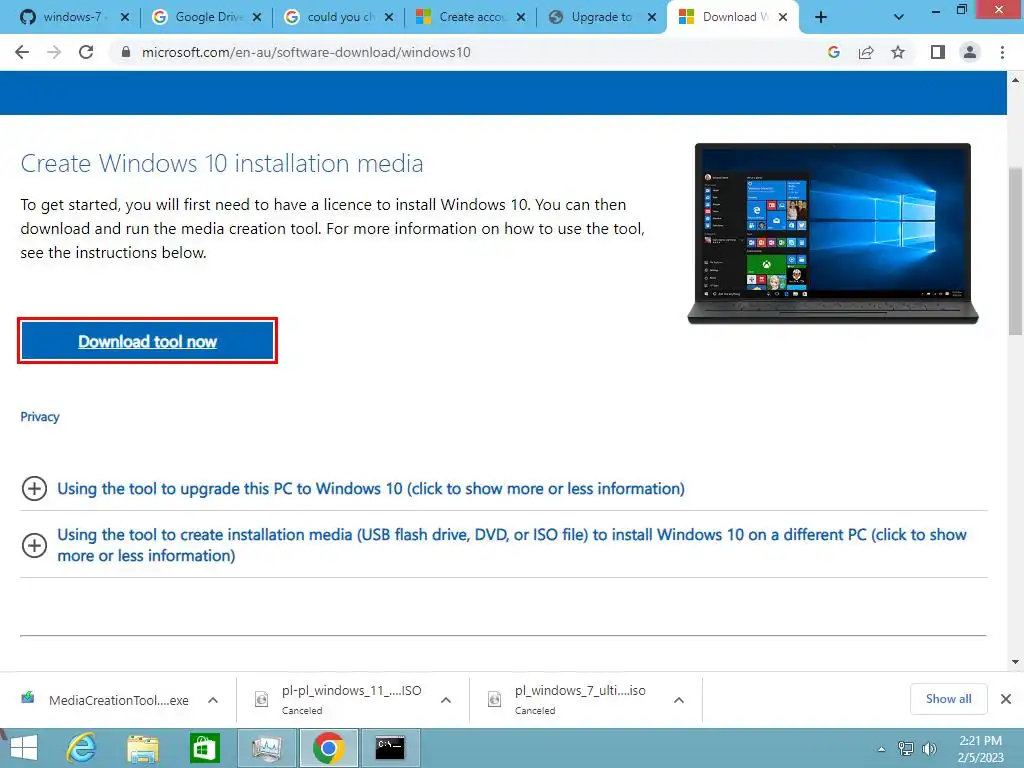Click the scrollbar down arrow
Viewport: 1024px width, 768px height.
click(x=1016, y=662)
